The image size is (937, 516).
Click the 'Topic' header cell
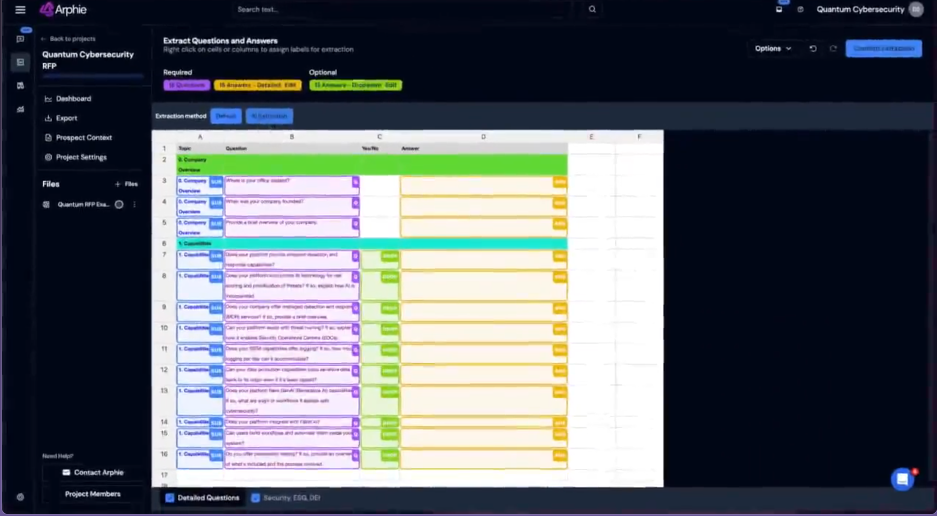click(200, 148)
